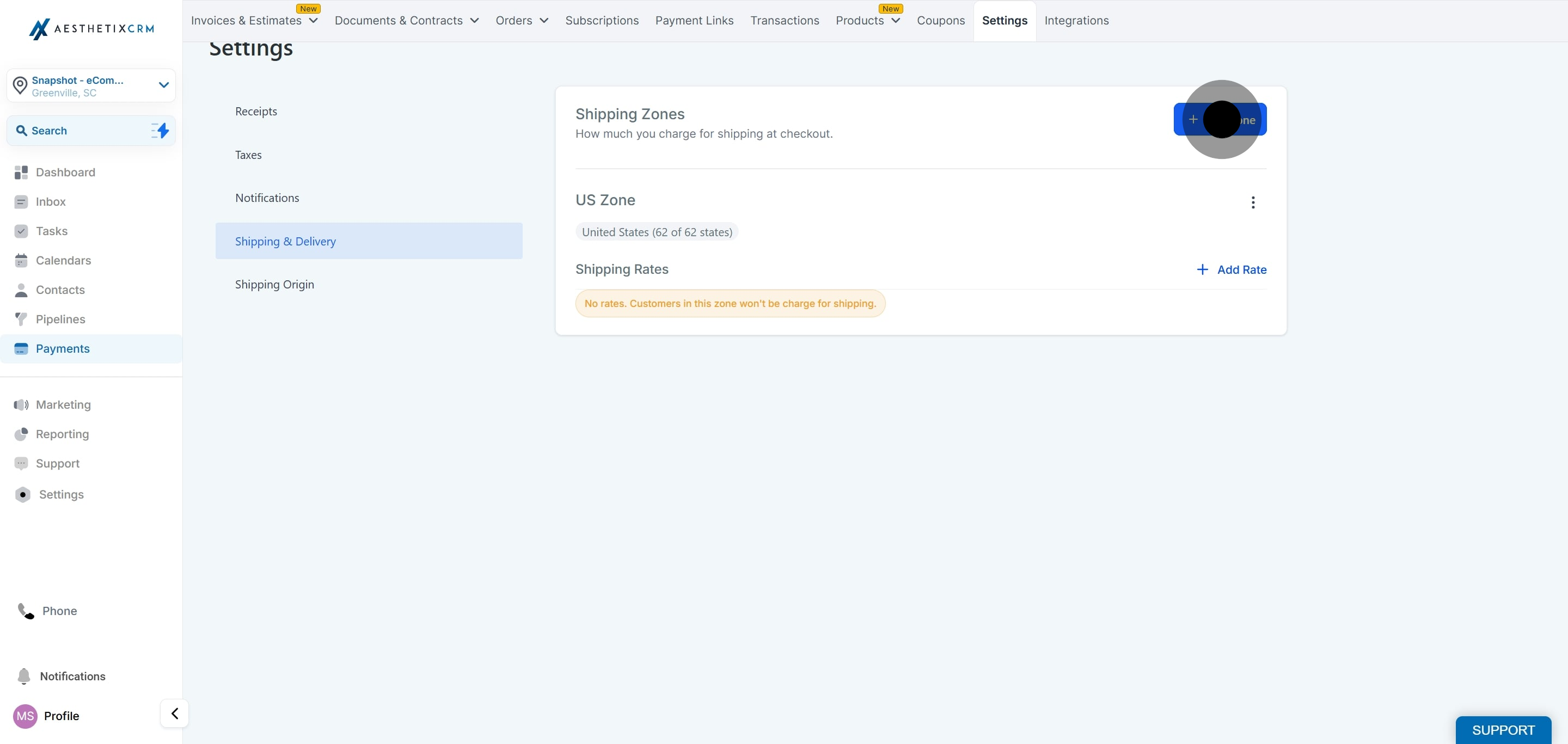The image size is (1568, 744).
Task: Open the Integrations tab
Action: (1076, 21)
